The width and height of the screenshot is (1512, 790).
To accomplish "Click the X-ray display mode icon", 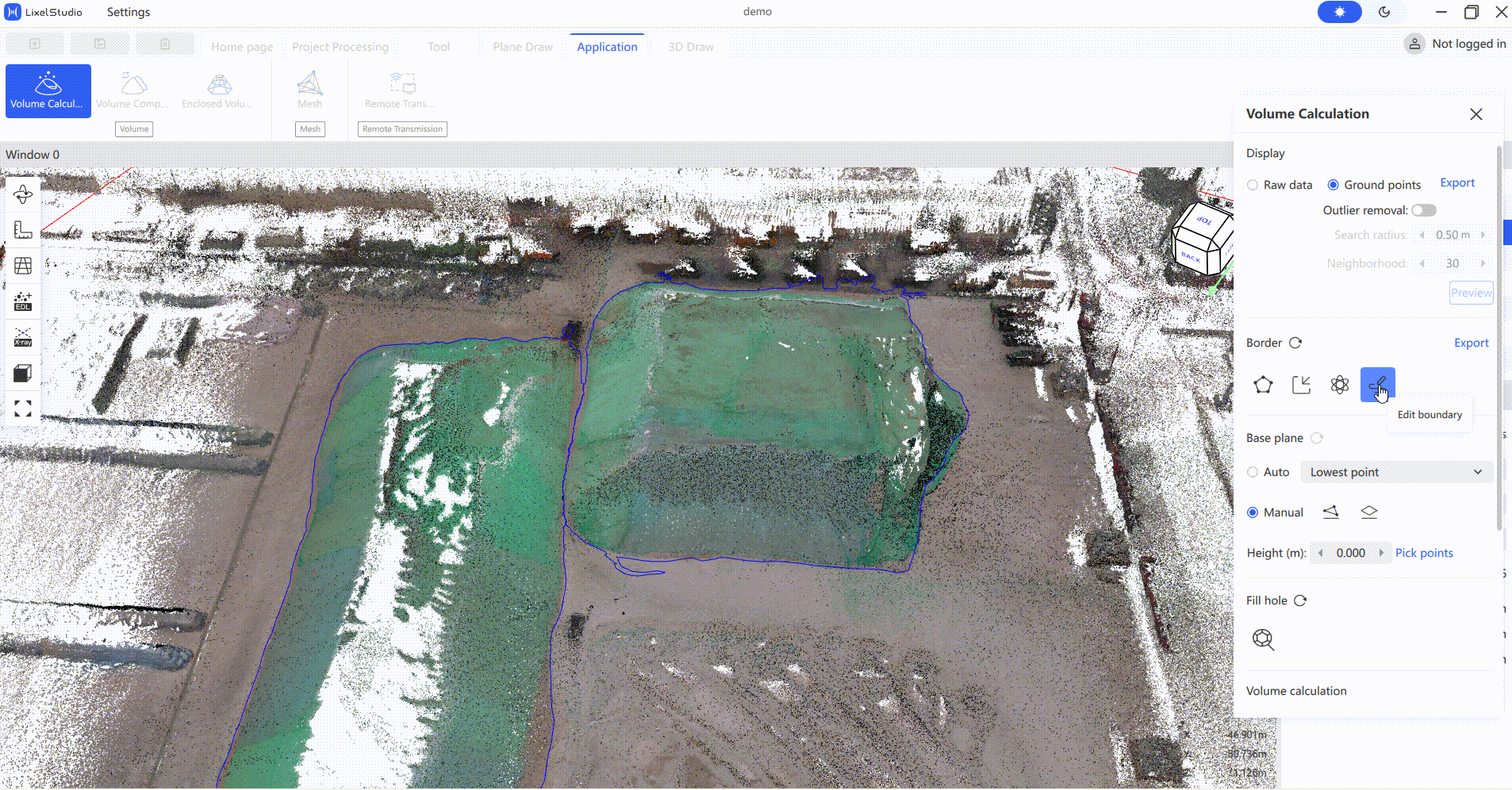I will (23, 337).
